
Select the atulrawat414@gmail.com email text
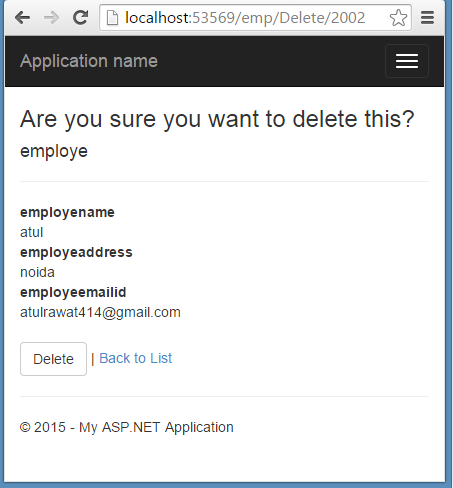(x=100, y=312)
